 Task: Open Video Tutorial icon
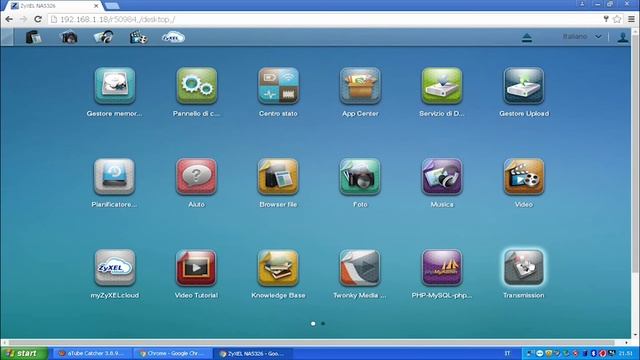click(197, 267)
